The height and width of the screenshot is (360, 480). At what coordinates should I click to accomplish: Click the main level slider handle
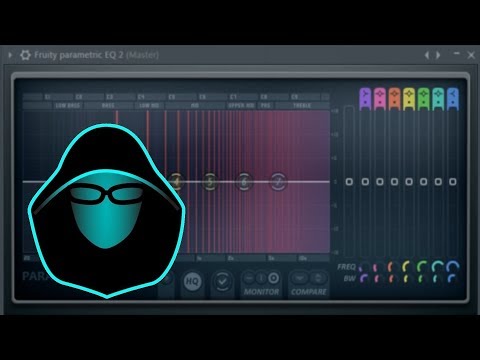coord(349,182)
